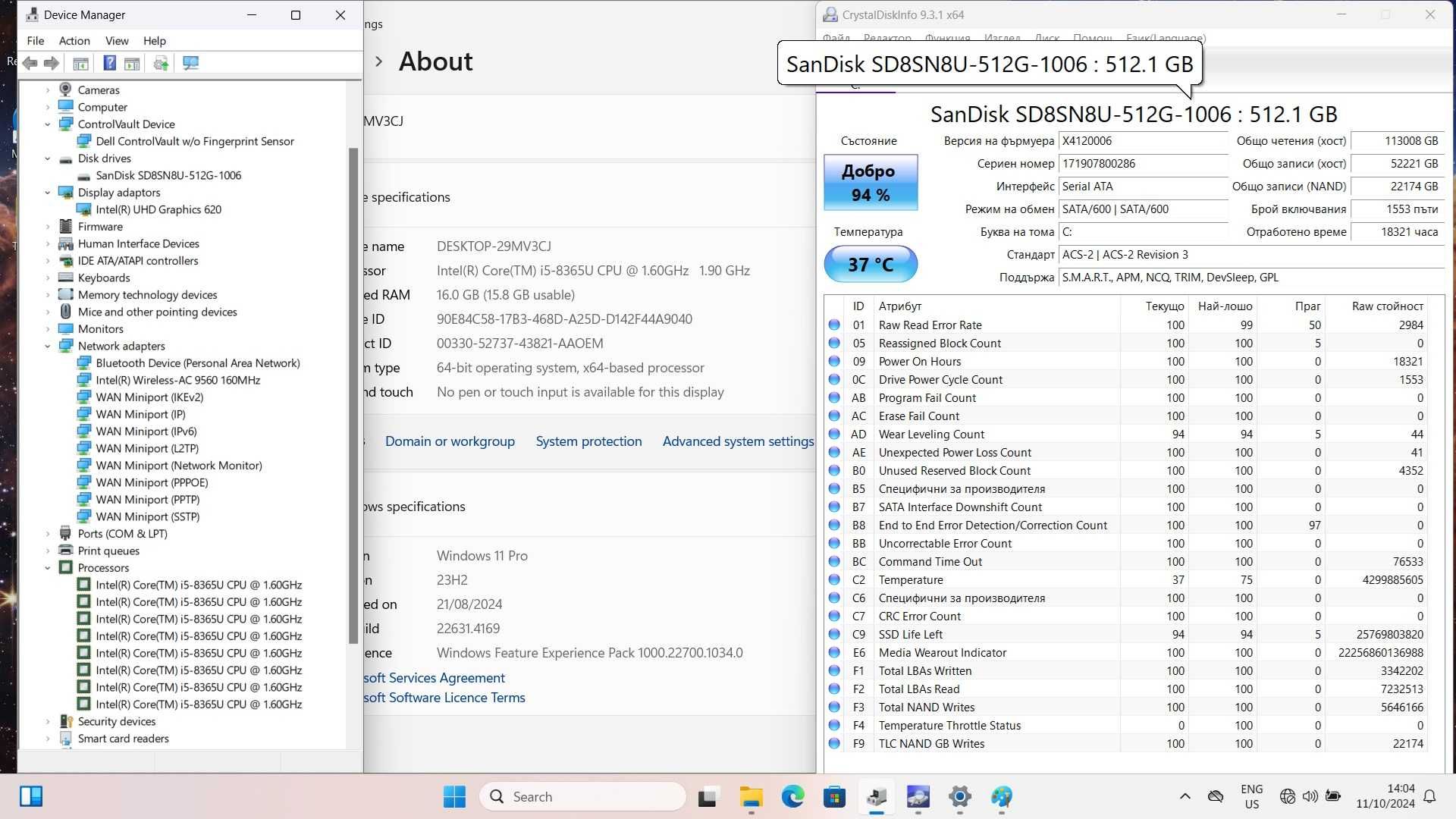1456x819 pixels.
Task: Click the serial number field 171907800286
Action: point(1143,164)
